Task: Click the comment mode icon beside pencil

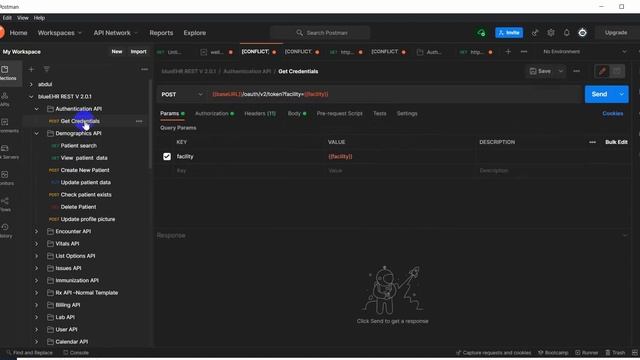Action: click(617, 71)
